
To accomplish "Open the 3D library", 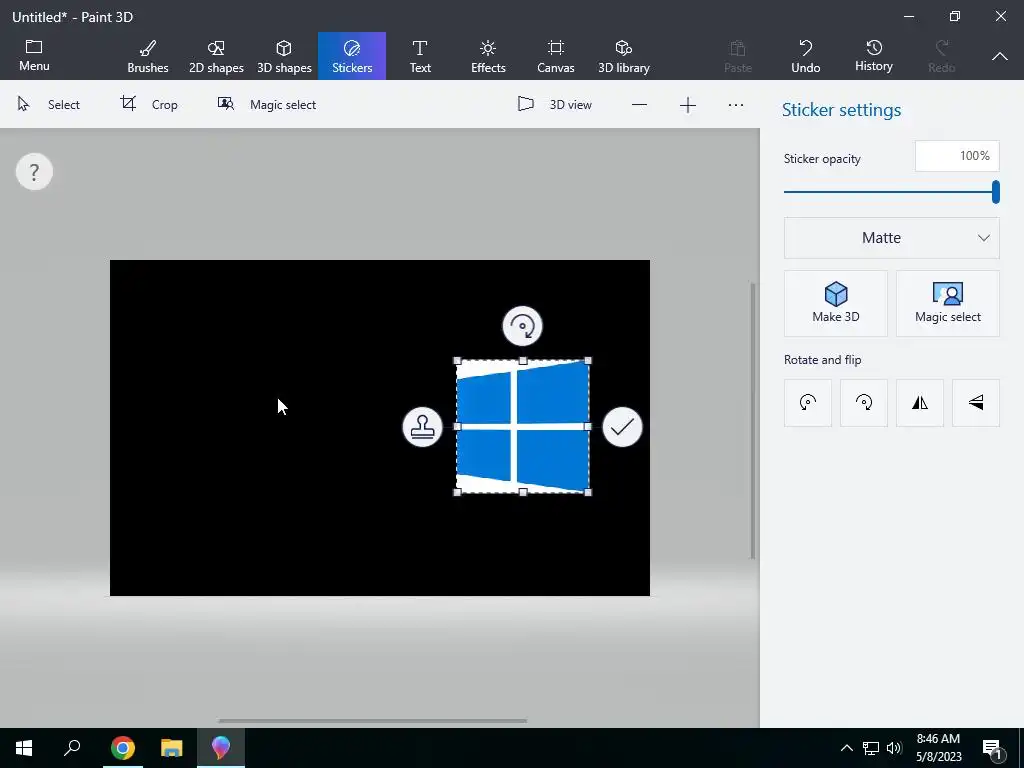I will (x=624, y=56).
